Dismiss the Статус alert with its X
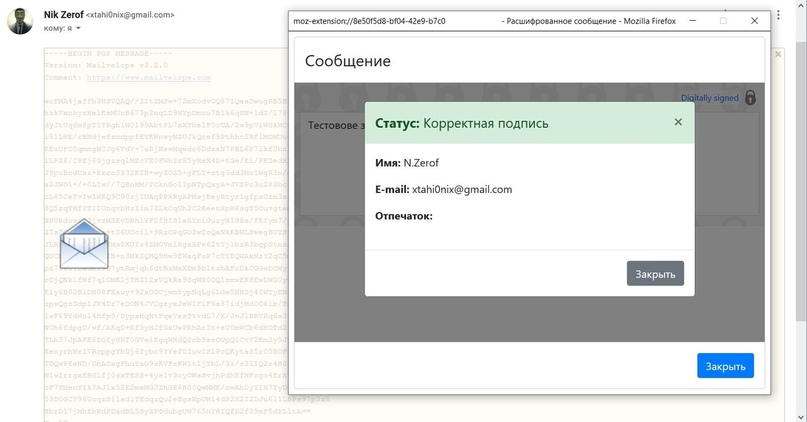Viewport: 807px width, 422px height. pos(678,122)
